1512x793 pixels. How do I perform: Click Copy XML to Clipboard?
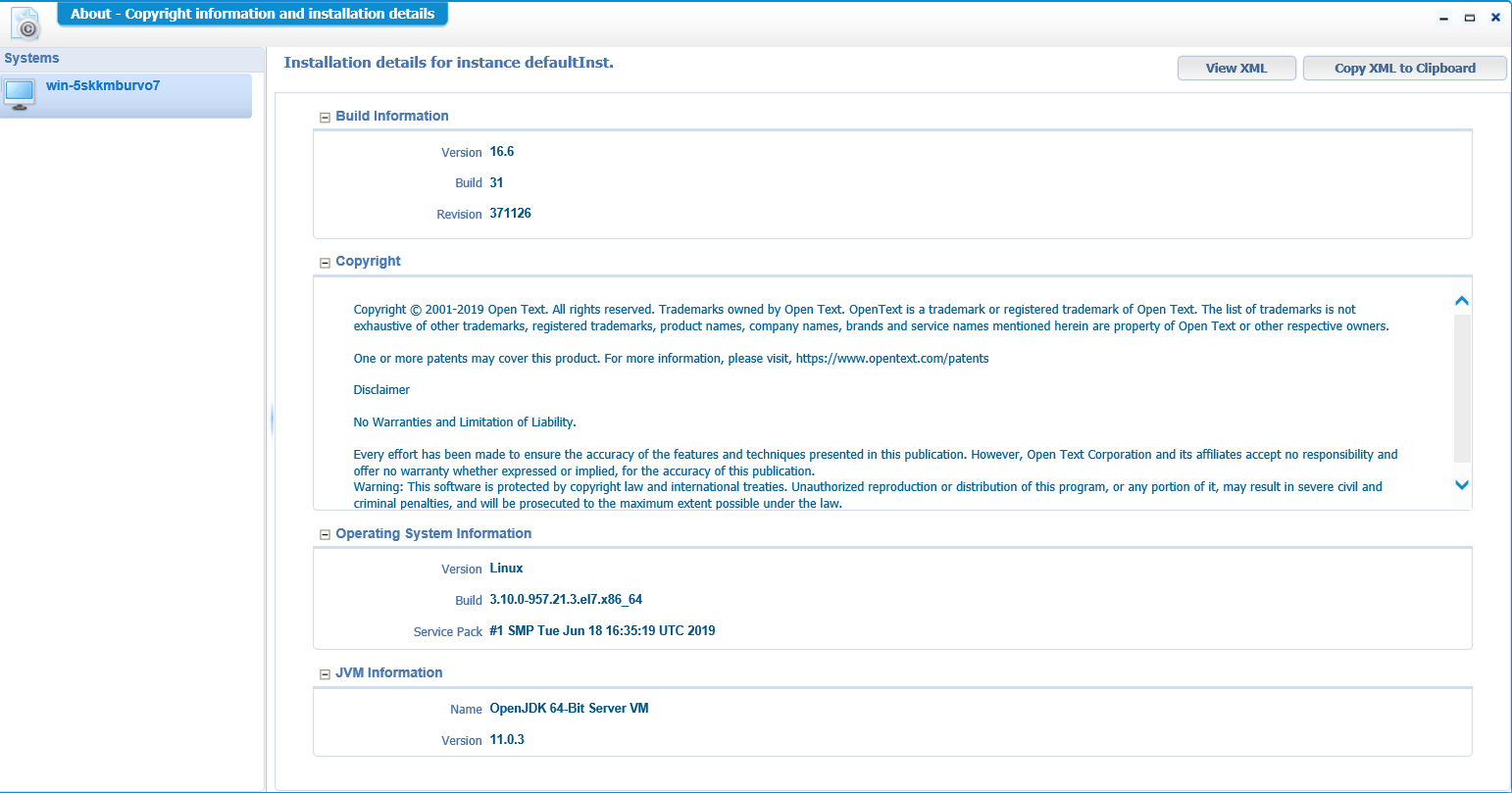coord(1404,68)
